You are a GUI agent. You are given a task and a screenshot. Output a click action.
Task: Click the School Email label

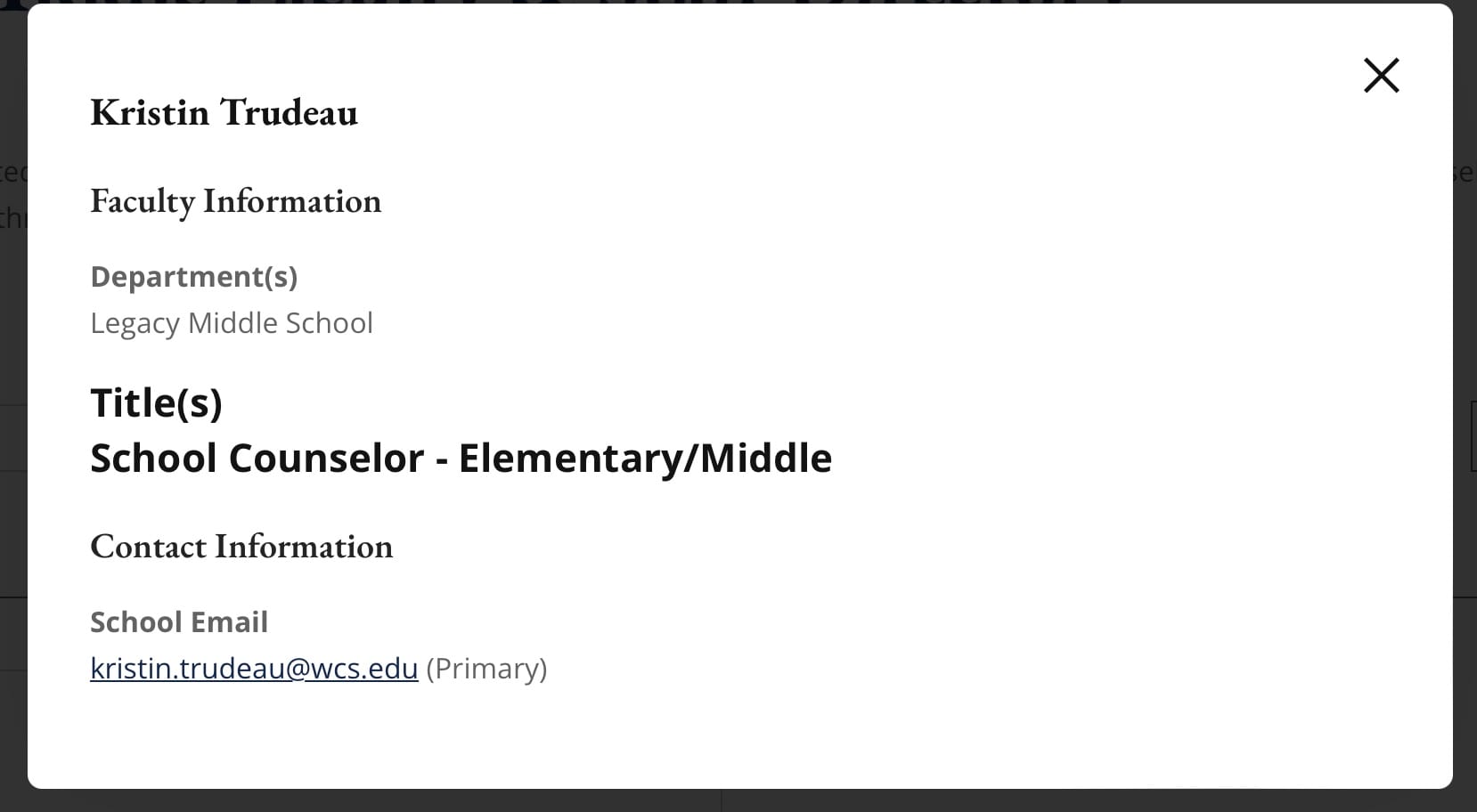click(179, 621)
